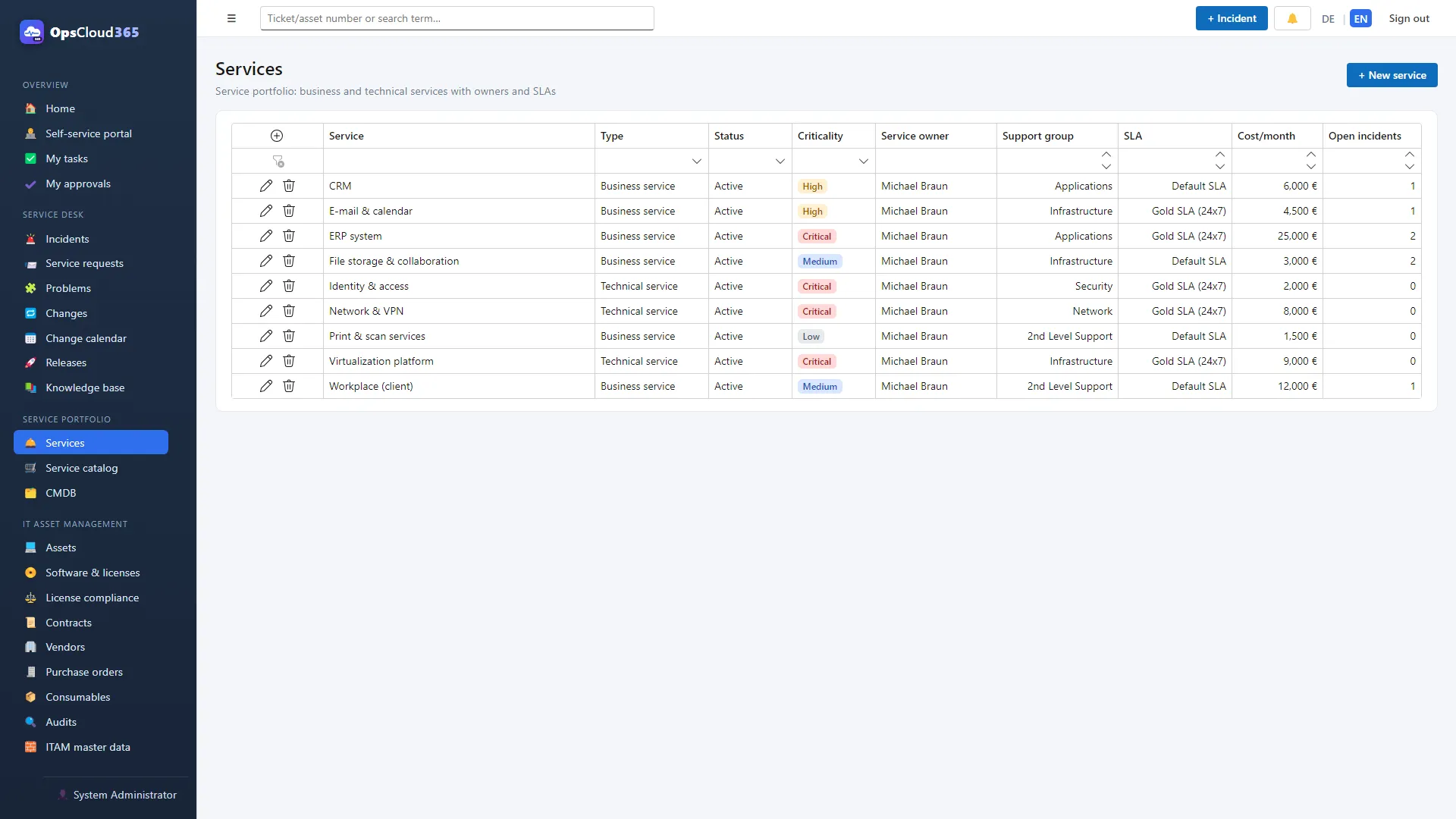Viewport: 1456px width, 819px height.
Task: Clear table filters icon
Action: click(278, 161)
